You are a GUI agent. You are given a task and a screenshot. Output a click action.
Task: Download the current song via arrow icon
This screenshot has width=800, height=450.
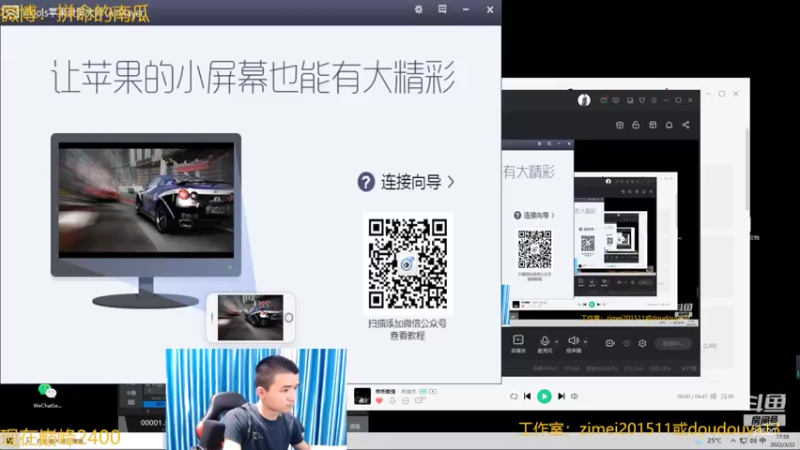[392, 401]
